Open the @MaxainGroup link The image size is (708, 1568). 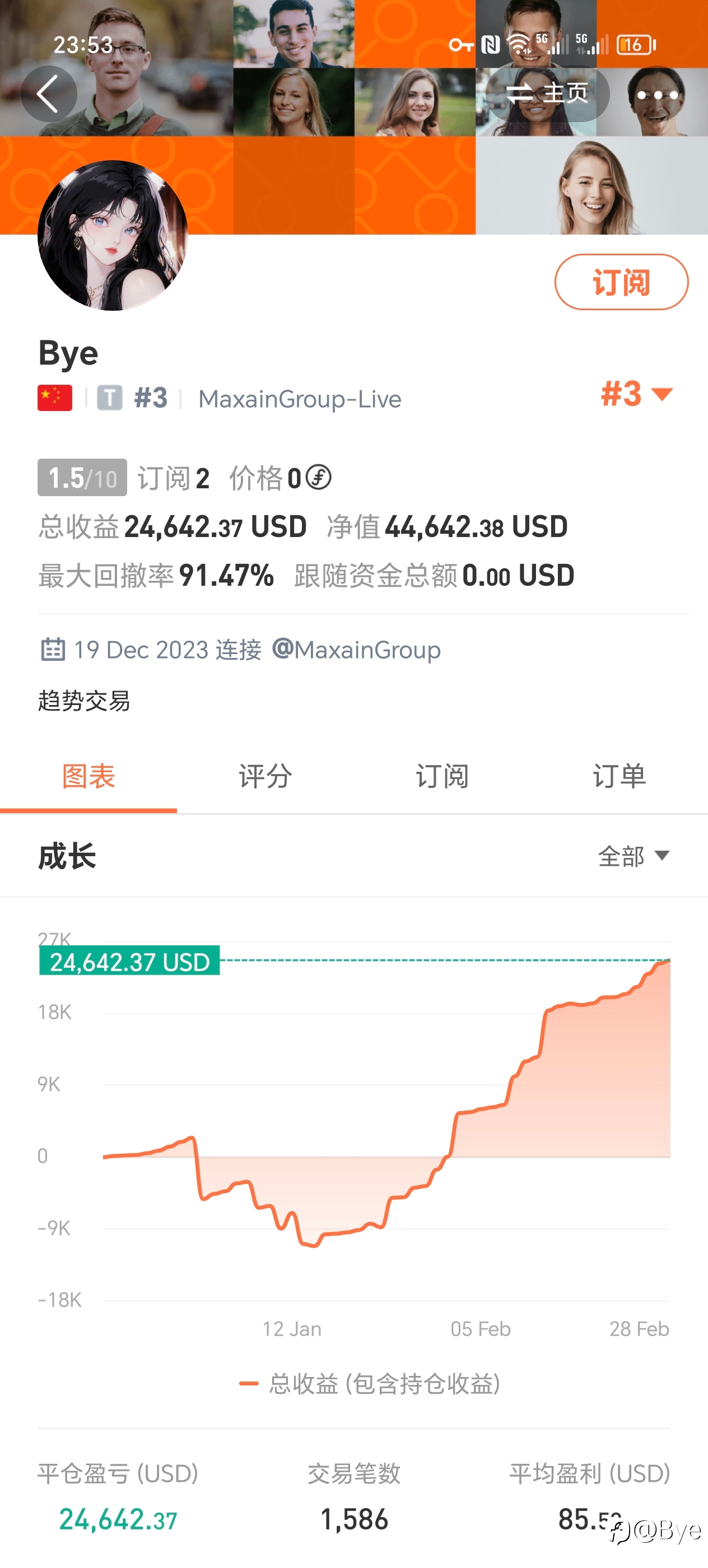pyautogui.click(x=356, y=650)
